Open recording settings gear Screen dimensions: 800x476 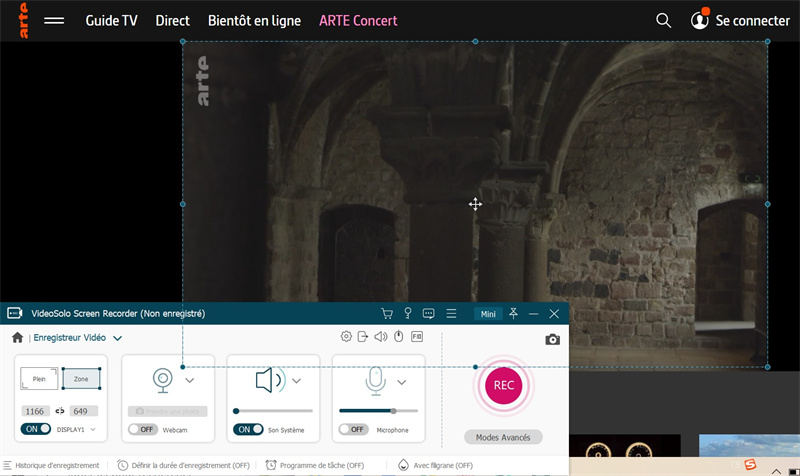pyautogui.click(x=346, y=337)
